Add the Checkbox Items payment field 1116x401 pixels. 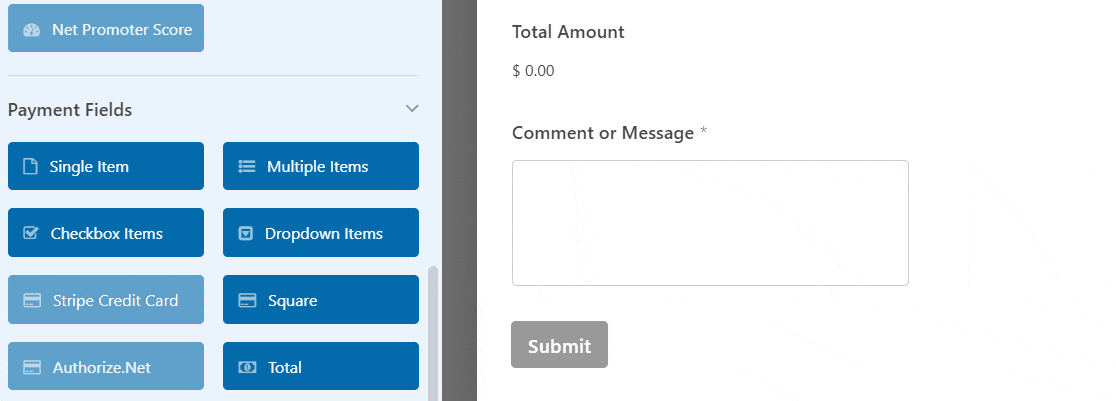point(106,232)
